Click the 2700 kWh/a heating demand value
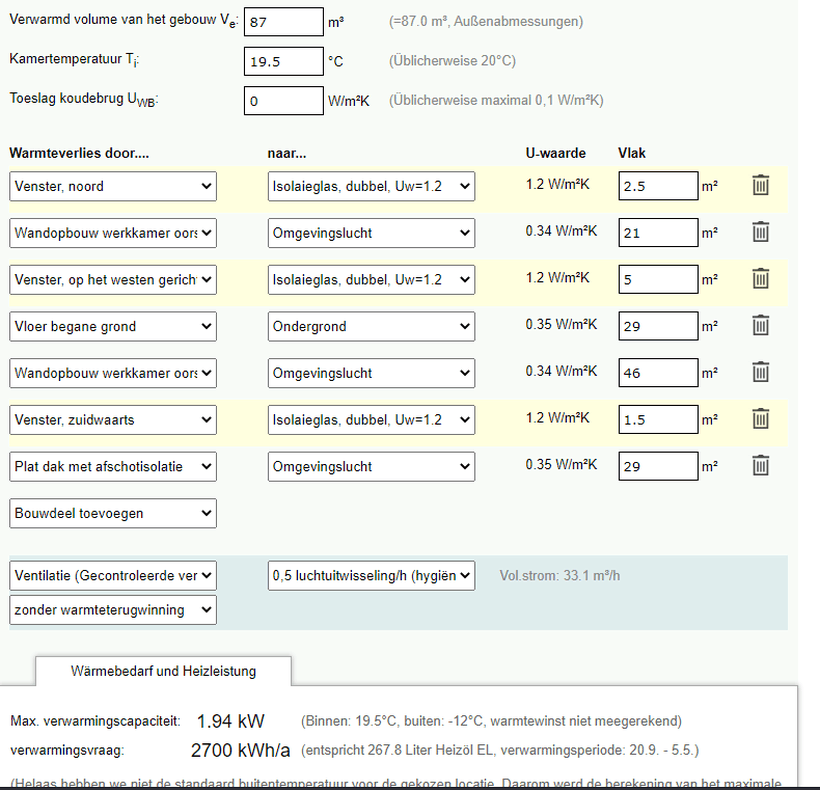Image resolution: width=820 pixels, height=790 pixels. [240, 750]
